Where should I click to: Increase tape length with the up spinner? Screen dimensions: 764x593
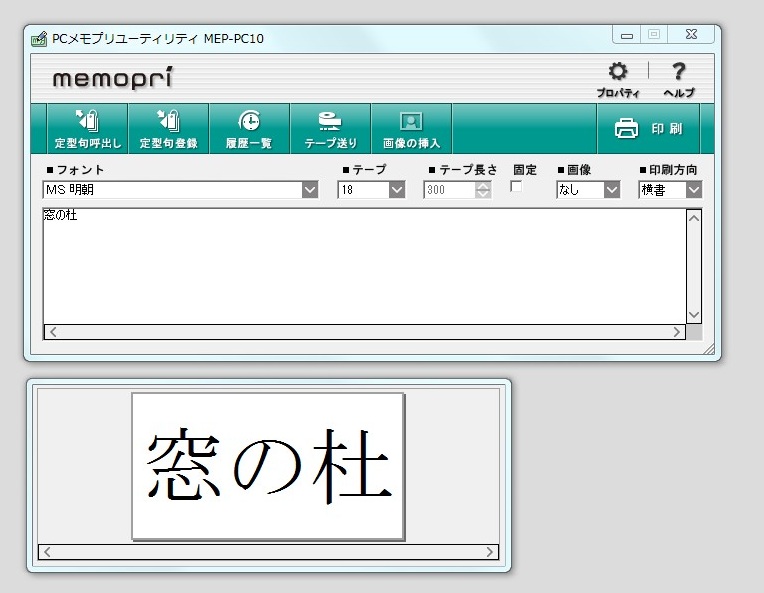tap(483, 186)
